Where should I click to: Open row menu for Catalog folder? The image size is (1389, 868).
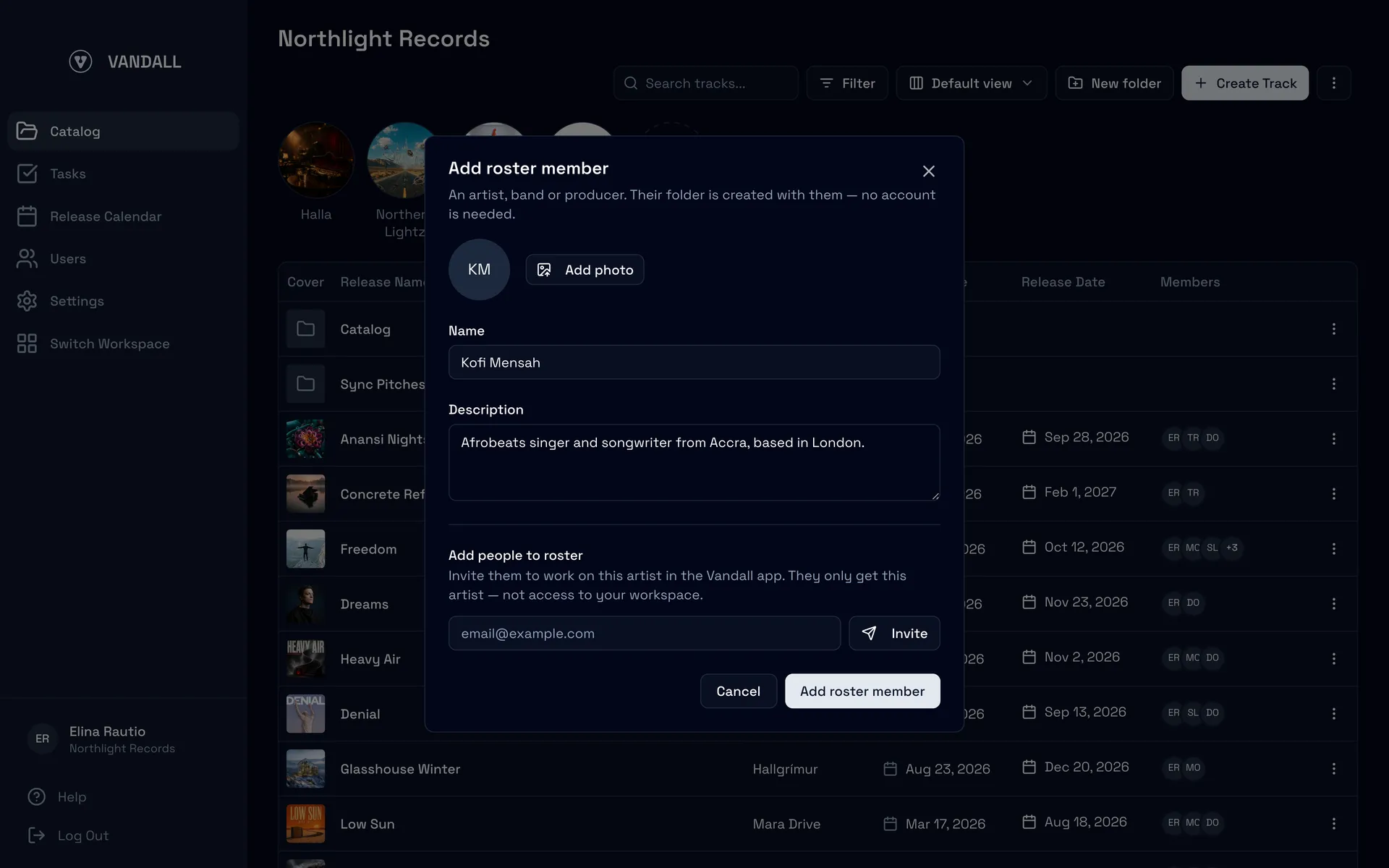[1334, 329]
